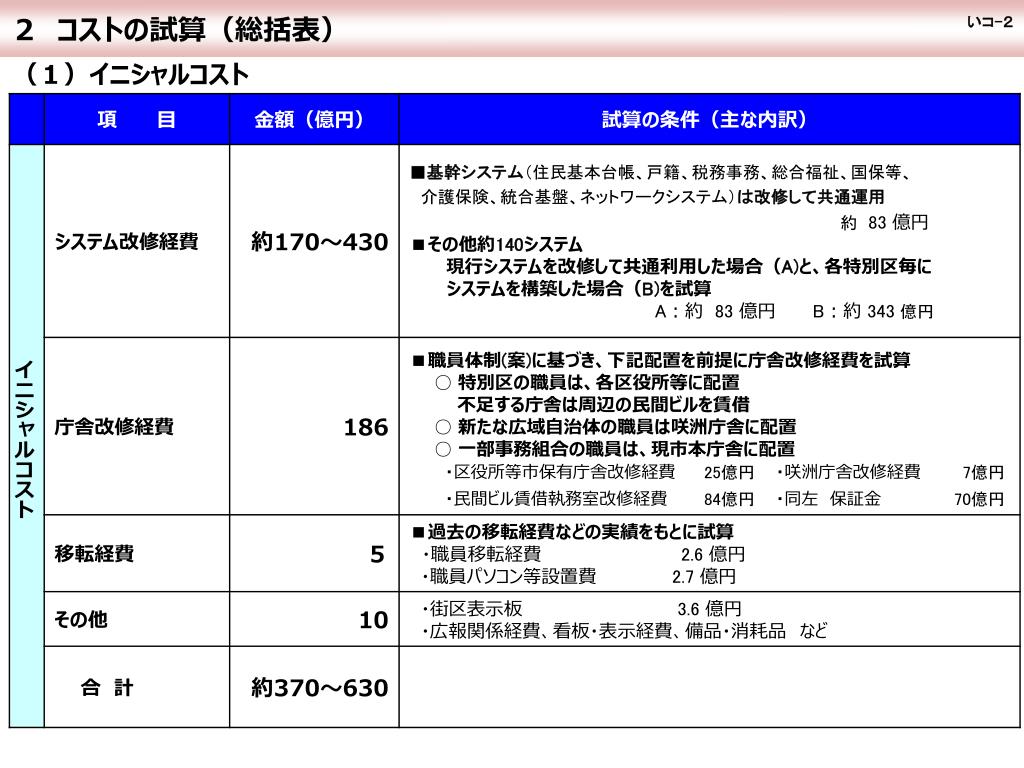Click the amount '5' in 移転経費 row
The image size is (1024, 768).
coord(377,555)
